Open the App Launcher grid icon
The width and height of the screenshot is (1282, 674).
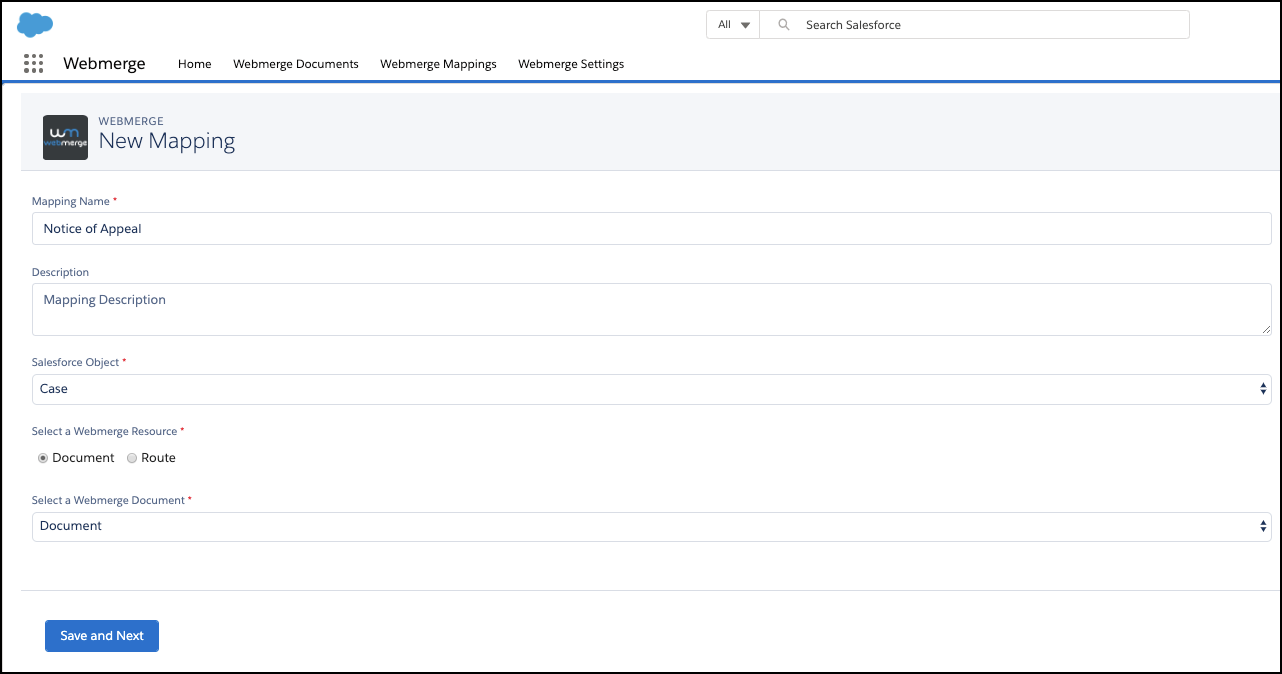coord(33,64)
